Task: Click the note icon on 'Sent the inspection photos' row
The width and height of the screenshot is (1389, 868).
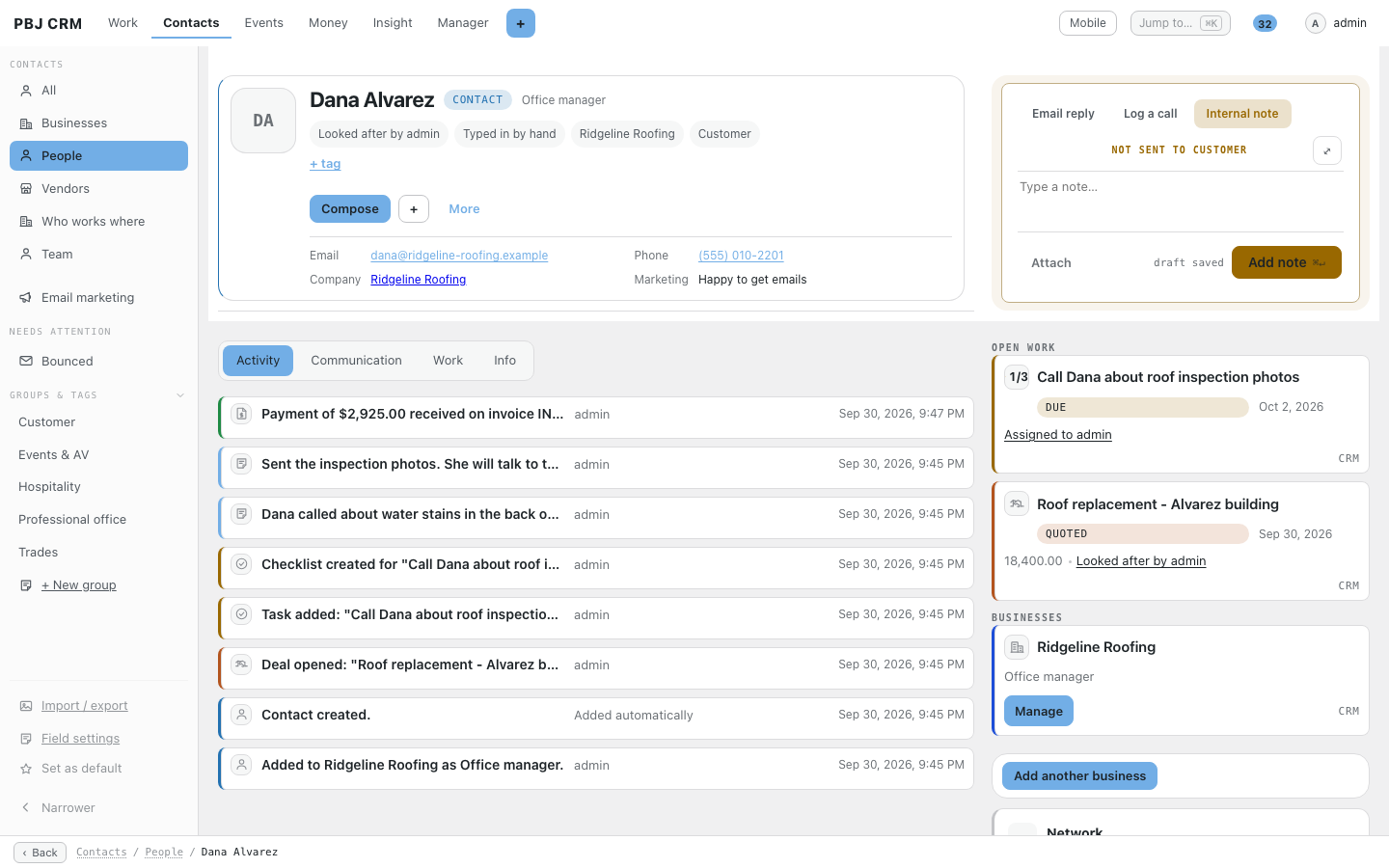Action: coord(242,464)
